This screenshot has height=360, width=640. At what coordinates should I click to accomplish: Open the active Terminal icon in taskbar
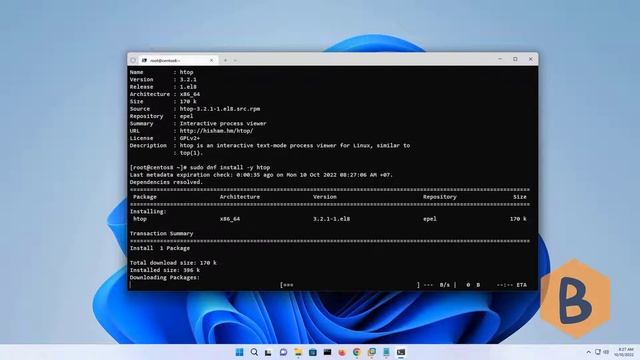coord(401,352)
